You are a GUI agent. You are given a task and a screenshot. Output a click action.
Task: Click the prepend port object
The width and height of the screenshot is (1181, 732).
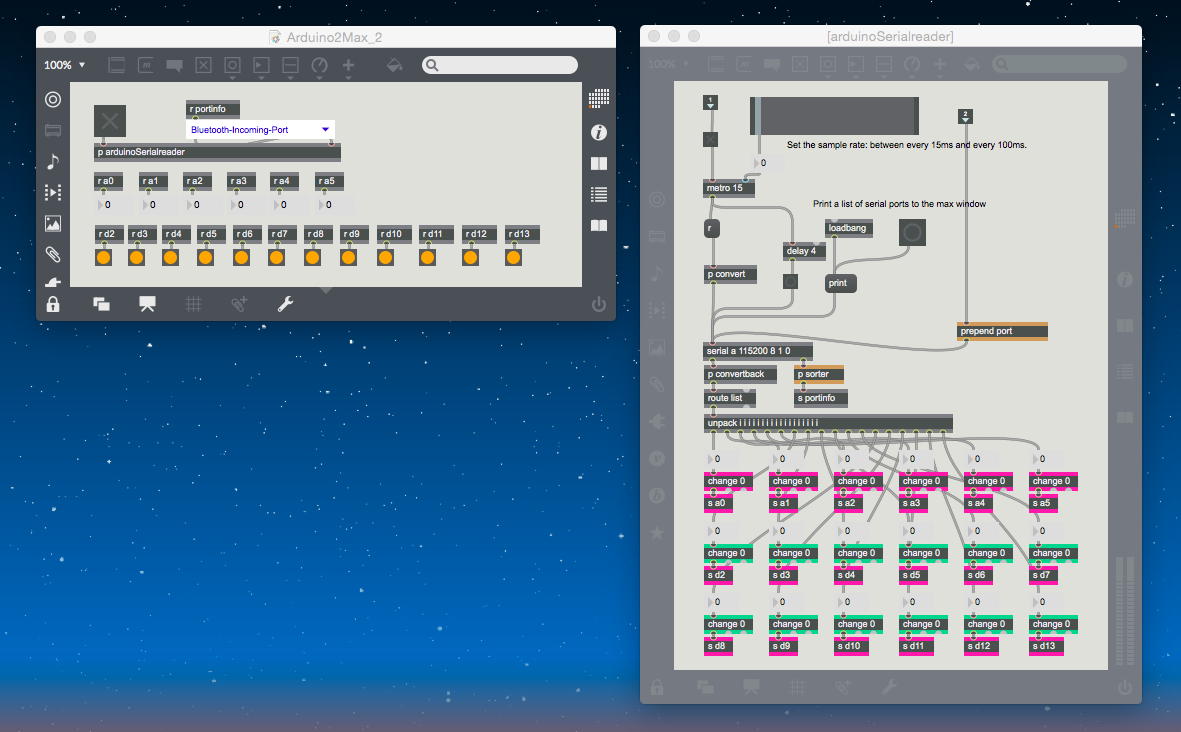[1002, 331]
